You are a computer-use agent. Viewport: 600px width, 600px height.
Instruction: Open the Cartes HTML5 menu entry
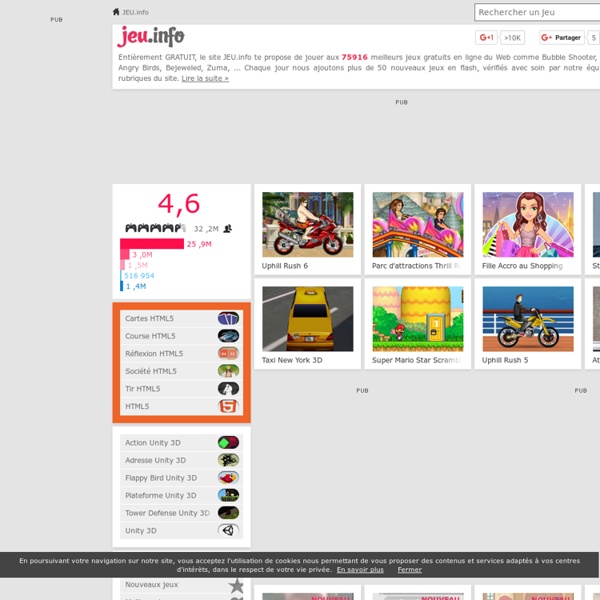click(181, 318)
